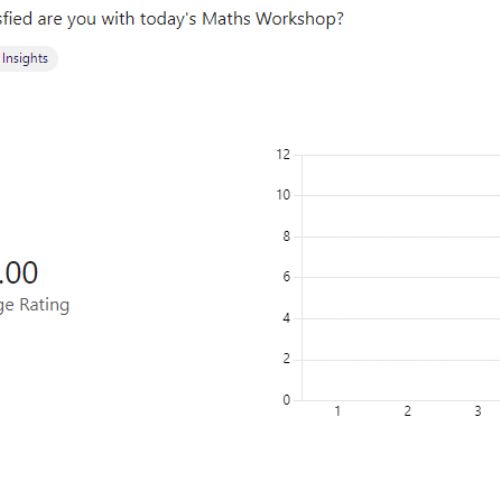Click y-axis label 8 on the chart
500x500 pixels.
pos(286,236)
